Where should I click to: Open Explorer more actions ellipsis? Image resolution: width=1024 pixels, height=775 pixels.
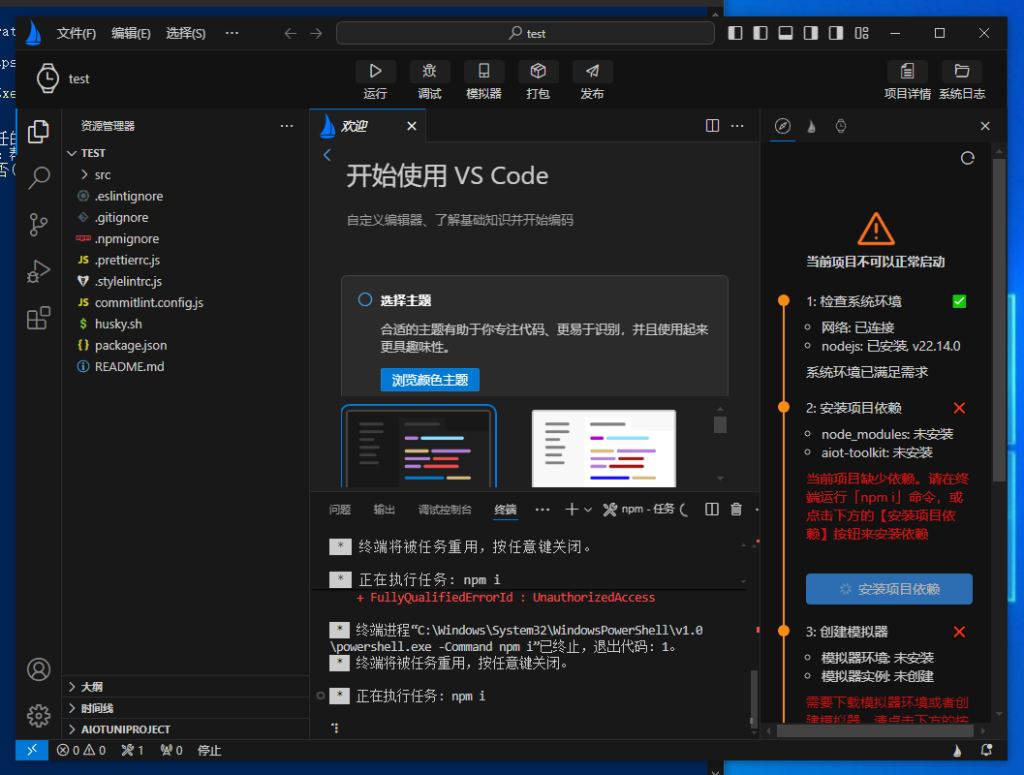(x=287, y=126)
